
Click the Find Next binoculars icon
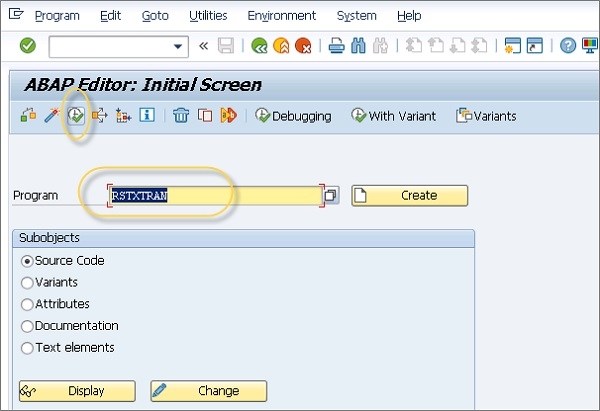point(380,46)
